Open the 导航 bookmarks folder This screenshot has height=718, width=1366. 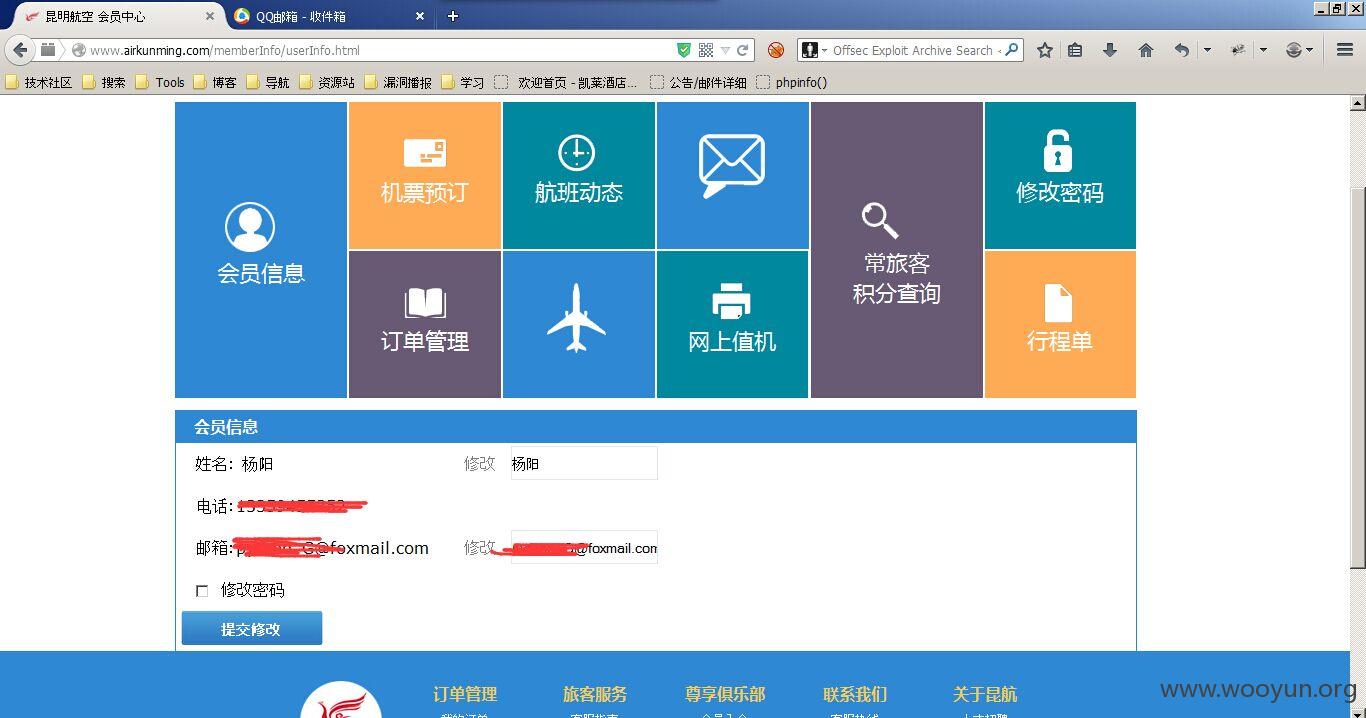tap(268, 82)
